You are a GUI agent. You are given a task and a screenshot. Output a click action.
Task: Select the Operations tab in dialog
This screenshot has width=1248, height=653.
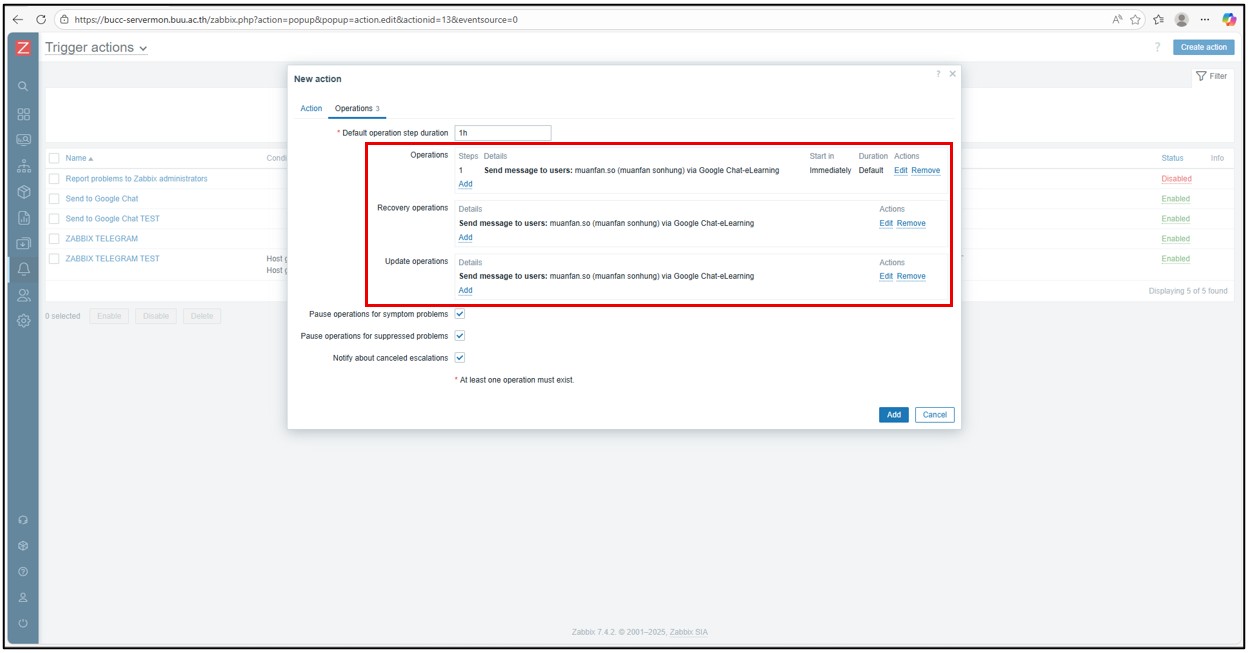(x=356, y=108)
